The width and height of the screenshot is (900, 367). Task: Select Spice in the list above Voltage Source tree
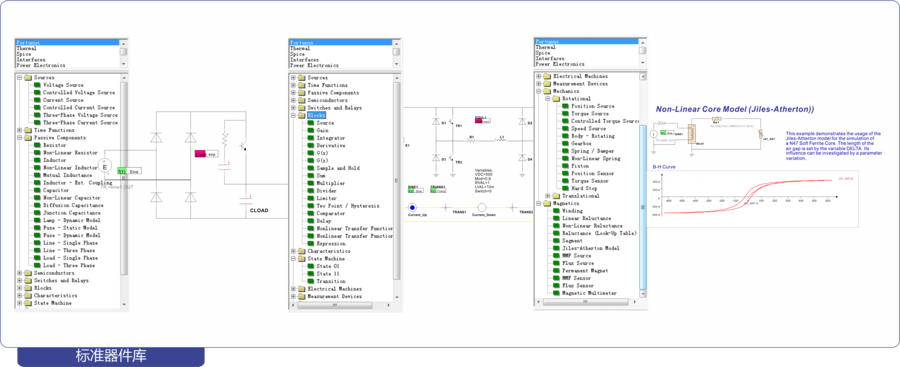point(24,54)
